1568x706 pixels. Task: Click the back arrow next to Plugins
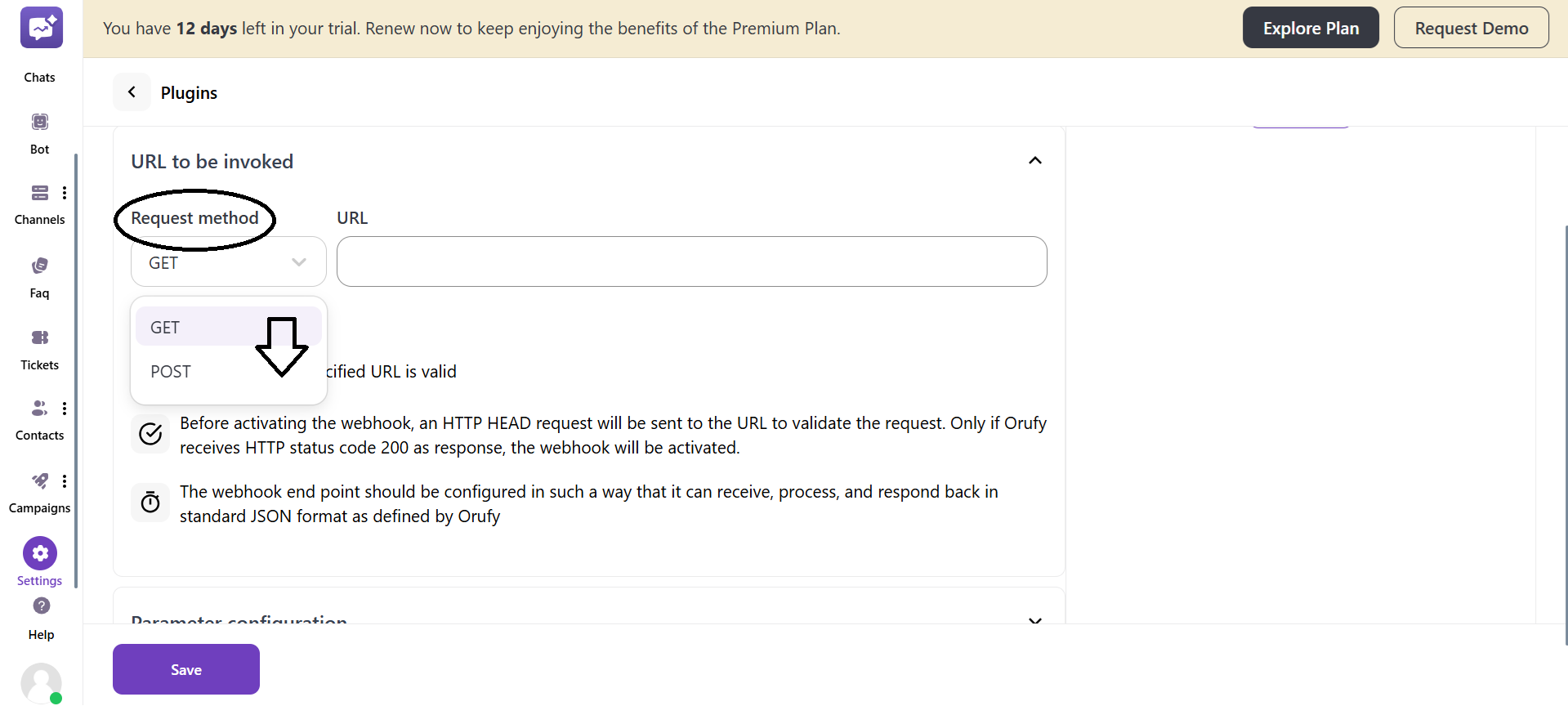click(132, 92)
